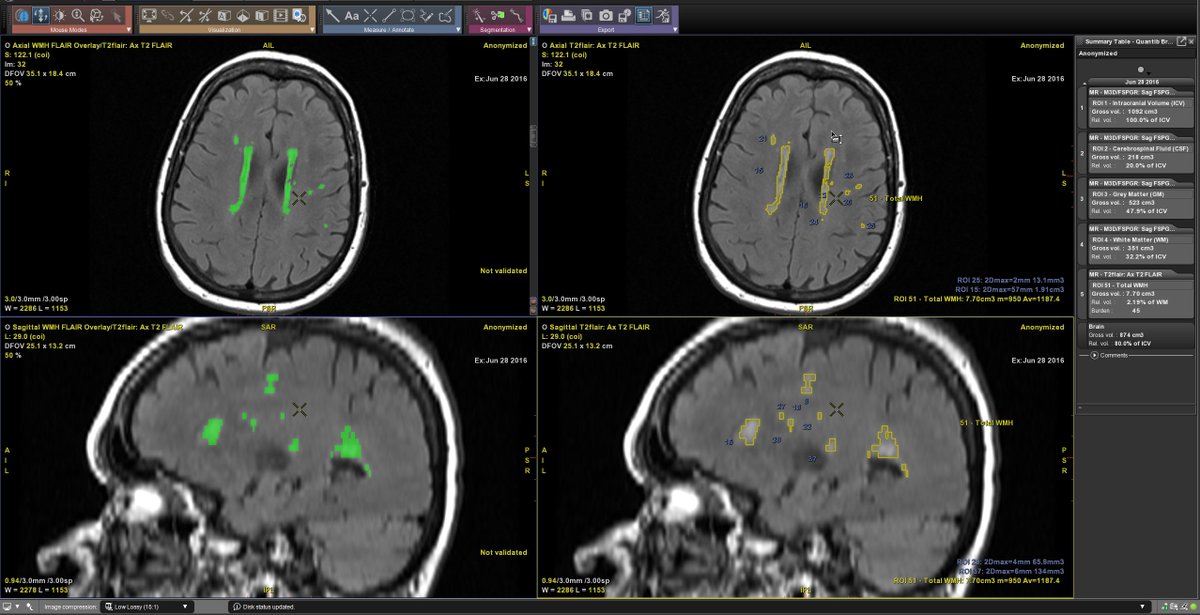Click the screen layout icon in Visualization
Image resolution: width=1200 pixels, height=615 pixels.
pos(149,15)
